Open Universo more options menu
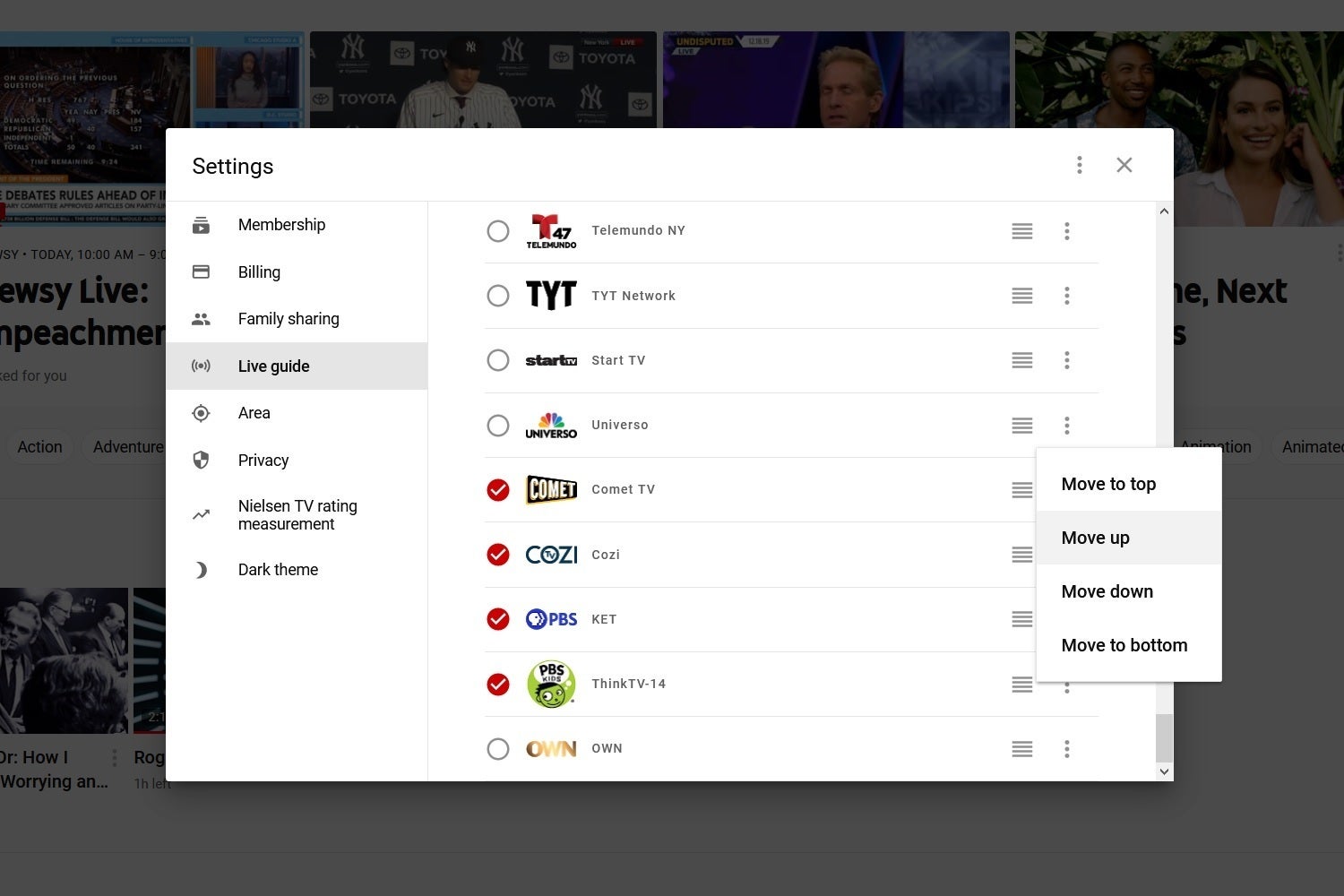The height and width of the screenshot is (896, 1344). click(x=1067, y=426)
